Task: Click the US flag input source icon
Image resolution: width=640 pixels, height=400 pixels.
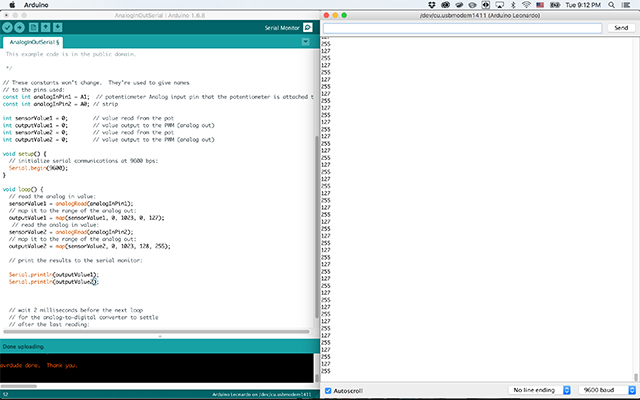Action: [540, 5]
